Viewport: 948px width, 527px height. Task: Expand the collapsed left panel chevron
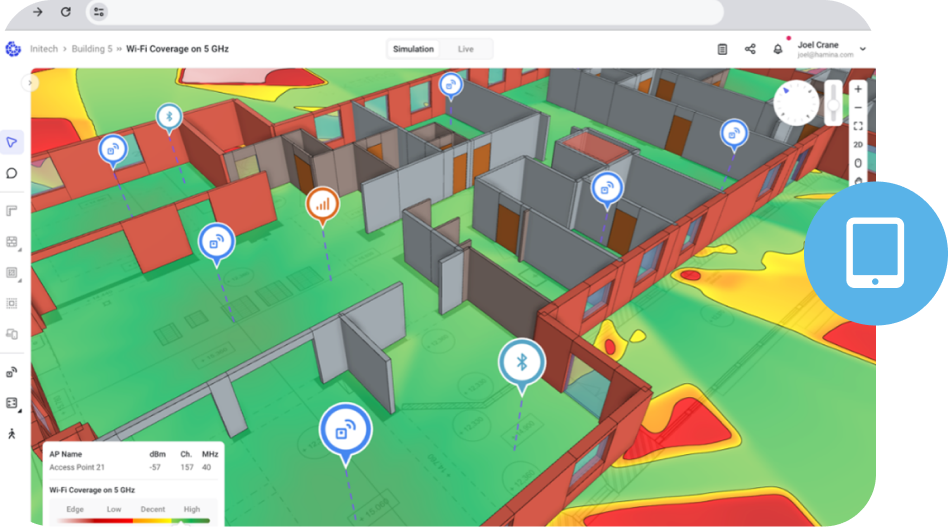pyautogui.click(x=30, y=83)
